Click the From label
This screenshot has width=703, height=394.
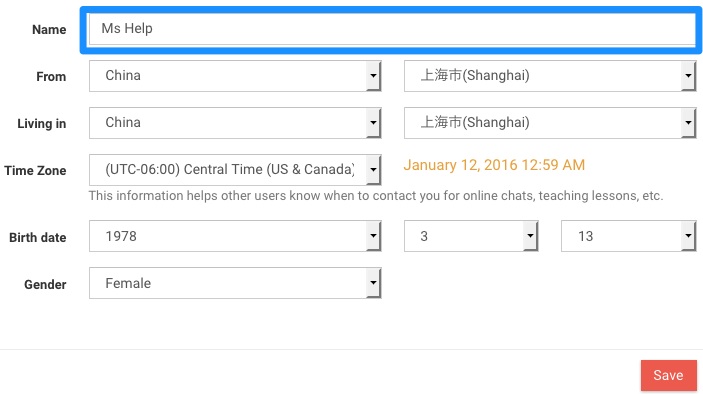(51, 77)
